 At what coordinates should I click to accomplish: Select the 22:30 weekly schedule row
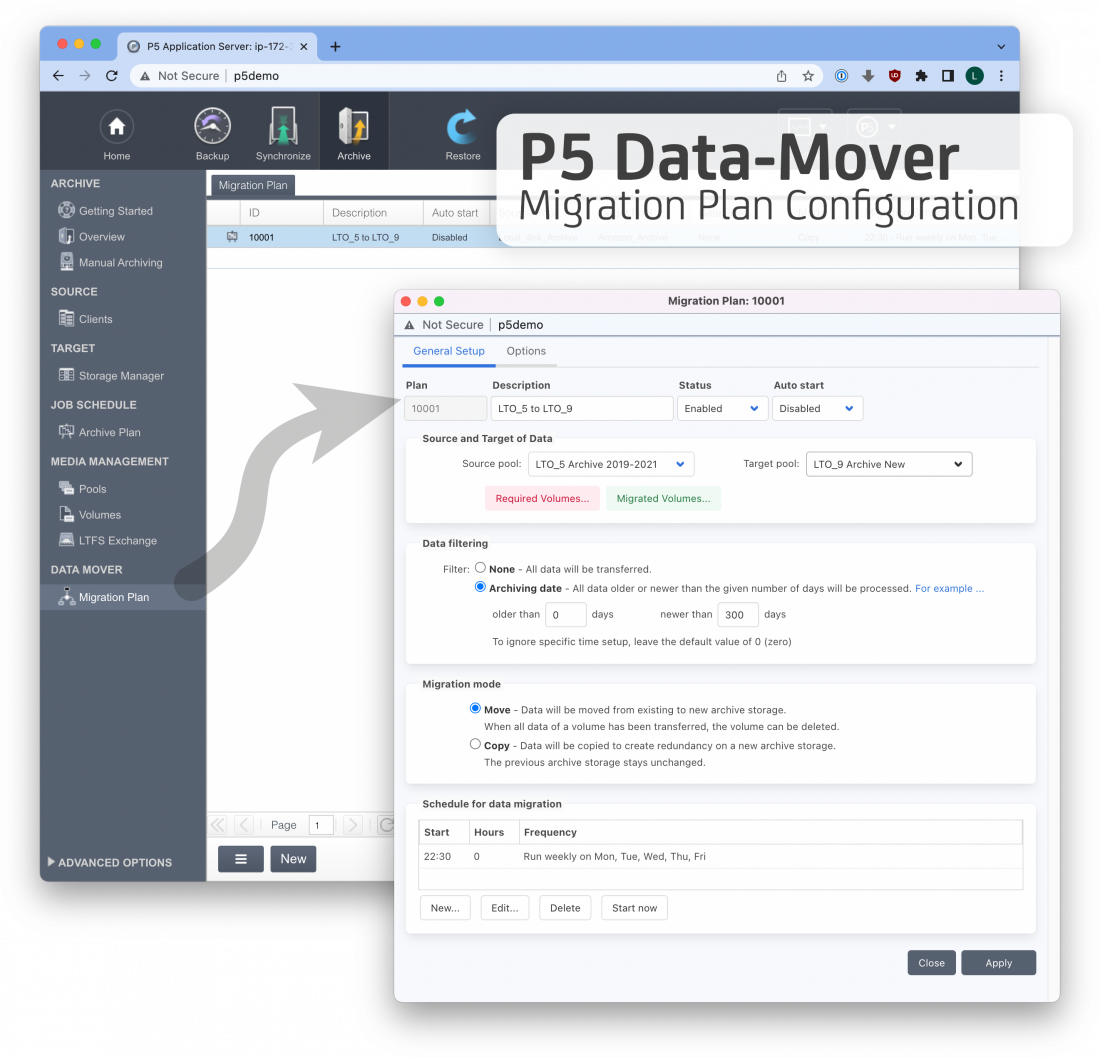click(720, 857)
